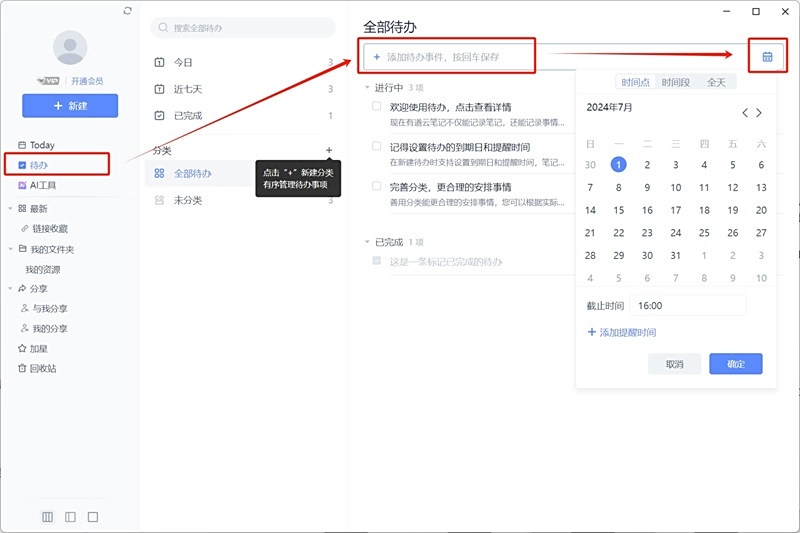Screen dimensions: 800x533
Task: Switch to two-column layout icon
Action: tap(70, 517)
